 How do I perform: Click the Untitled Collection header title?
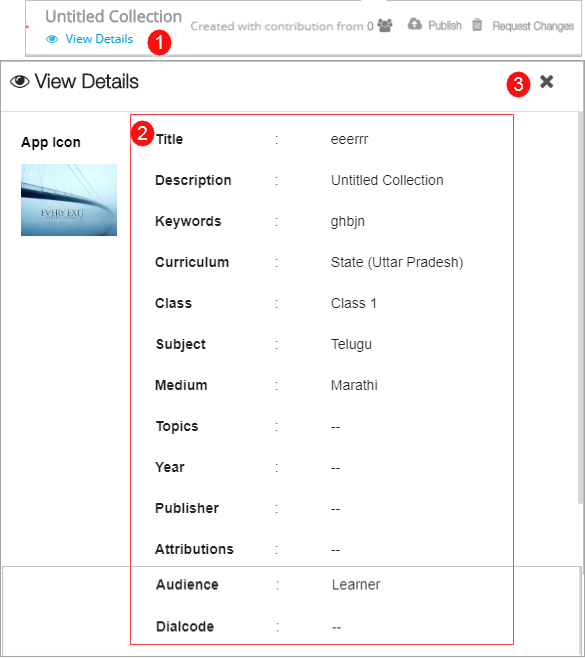(113, 16)
